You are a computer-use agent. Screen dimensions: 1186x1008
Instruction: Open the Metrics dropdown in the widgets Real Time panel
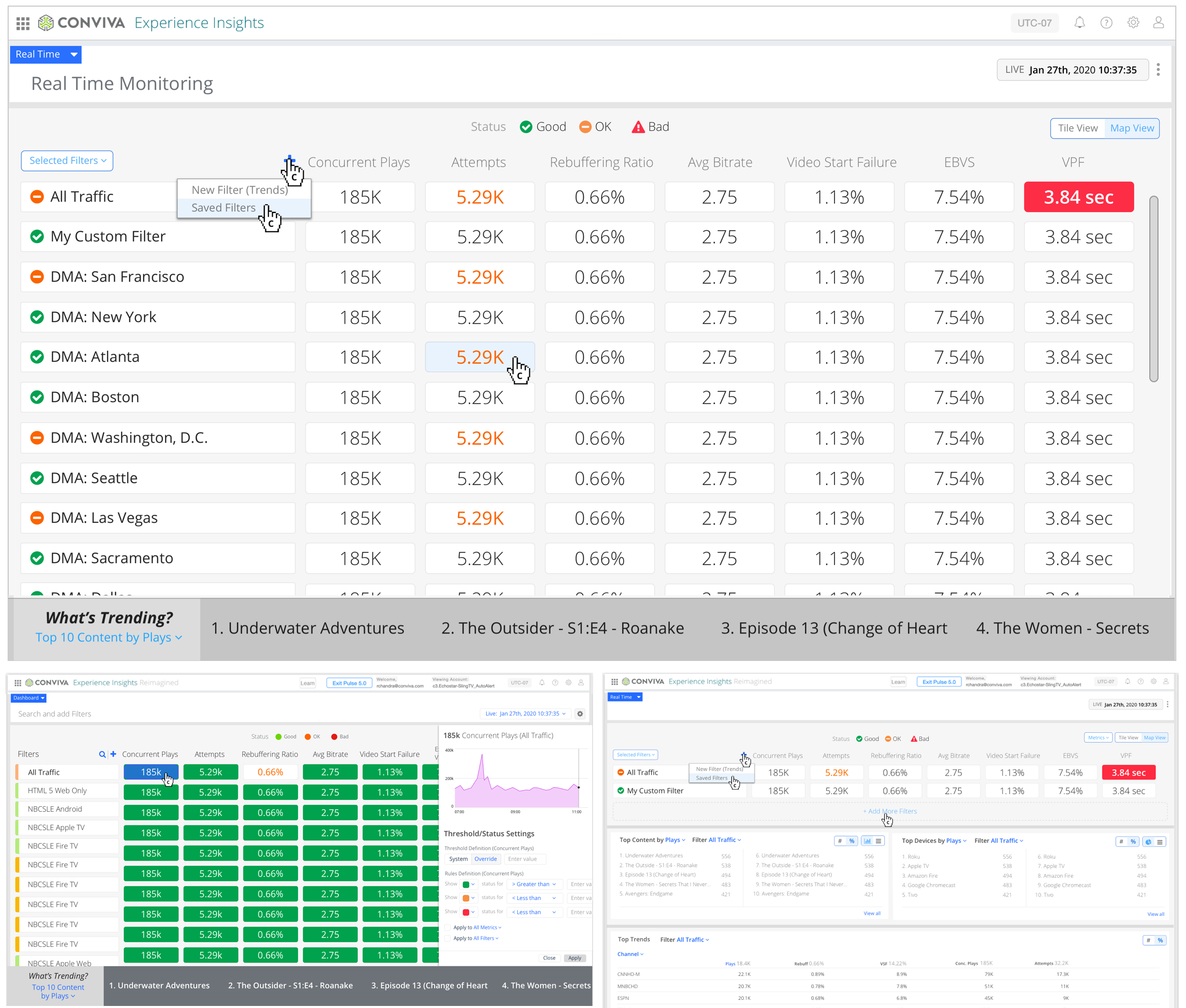1098,738
